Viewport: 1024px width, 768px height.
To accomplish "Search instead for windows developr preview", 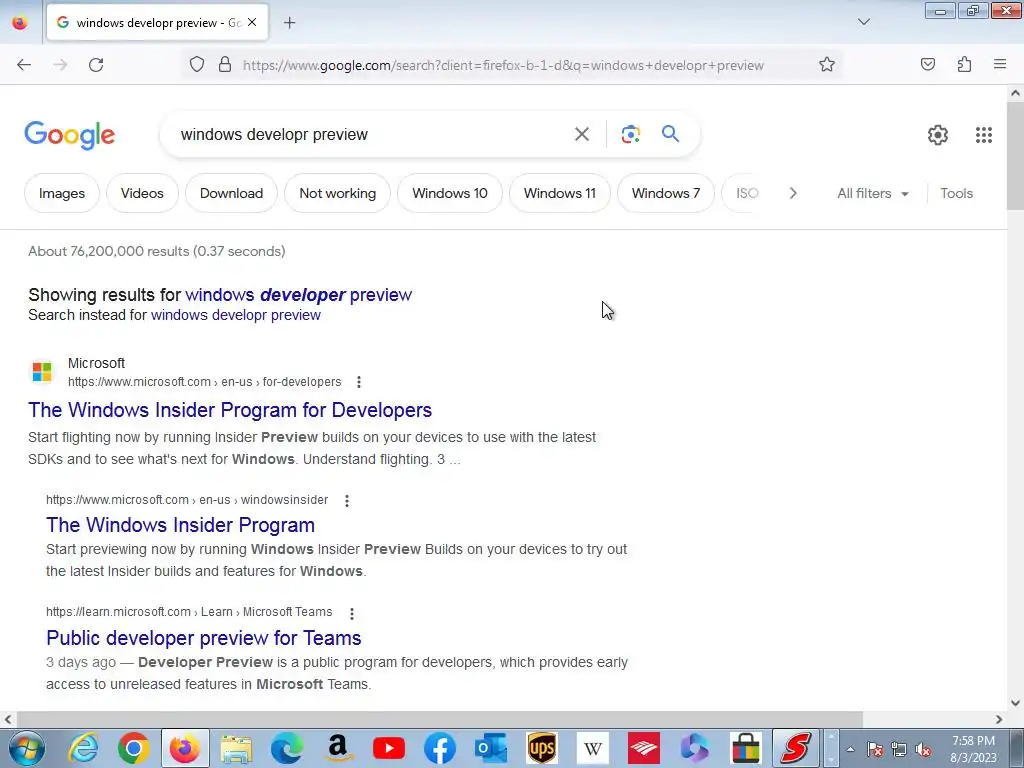I will click(x=236, y=315).
